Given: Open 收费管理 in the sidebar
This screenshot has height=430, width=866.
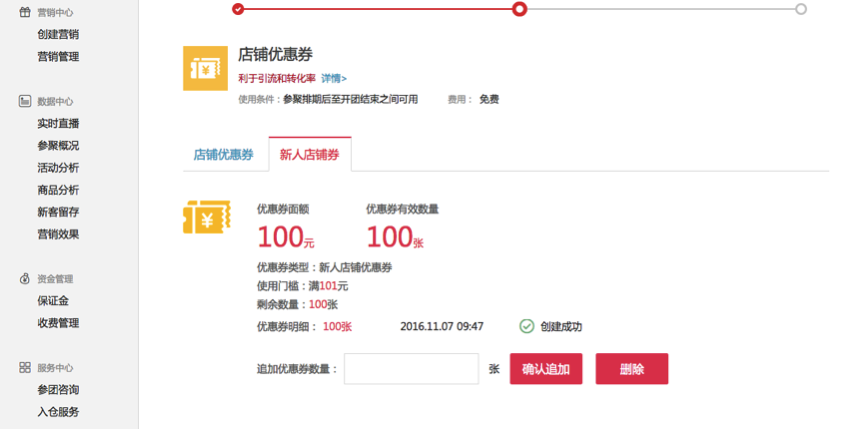Looking at the screenshot, I should click(x=58, y=323).
